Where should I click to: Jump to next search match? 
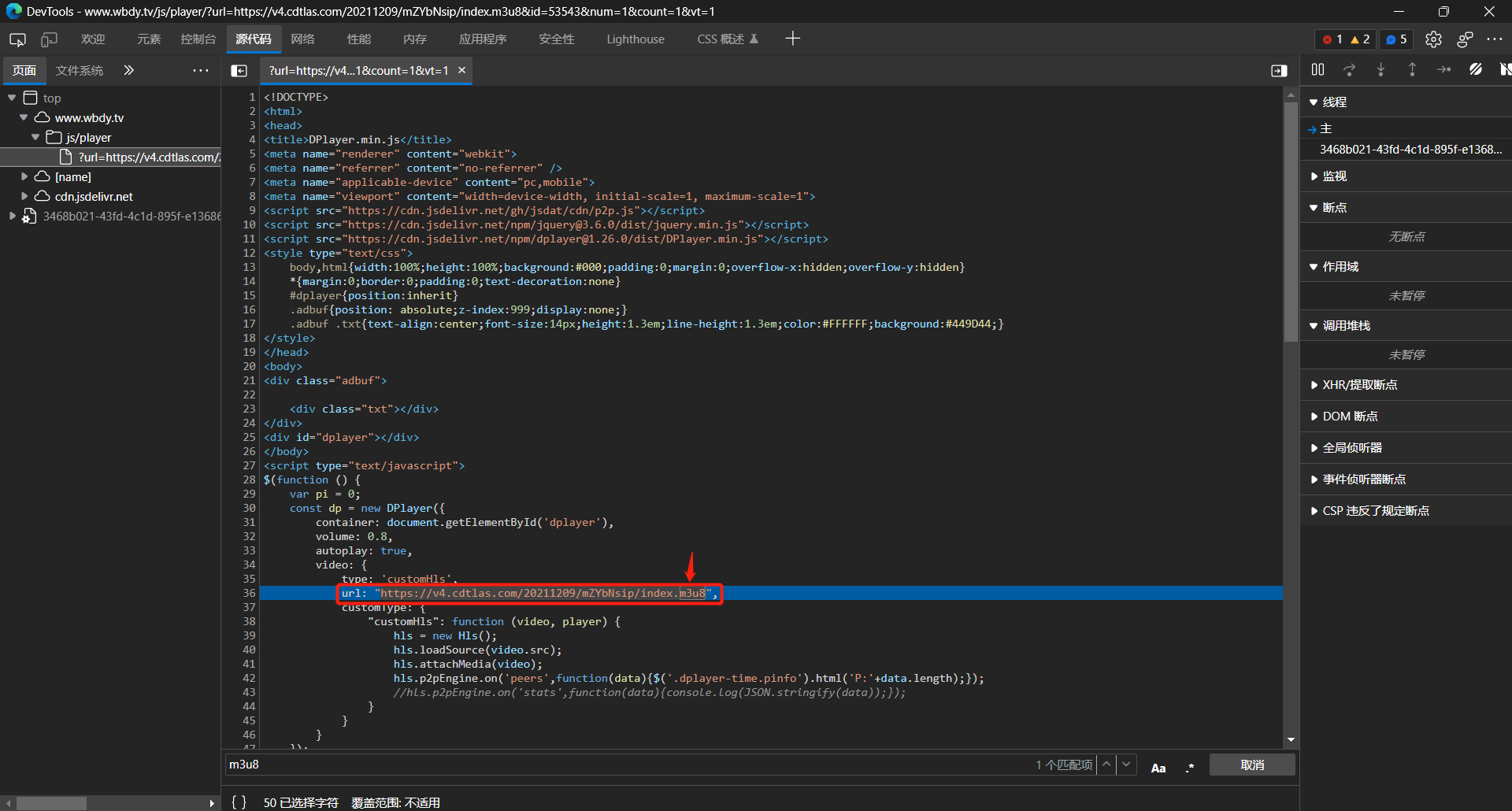click(1127, 765)
